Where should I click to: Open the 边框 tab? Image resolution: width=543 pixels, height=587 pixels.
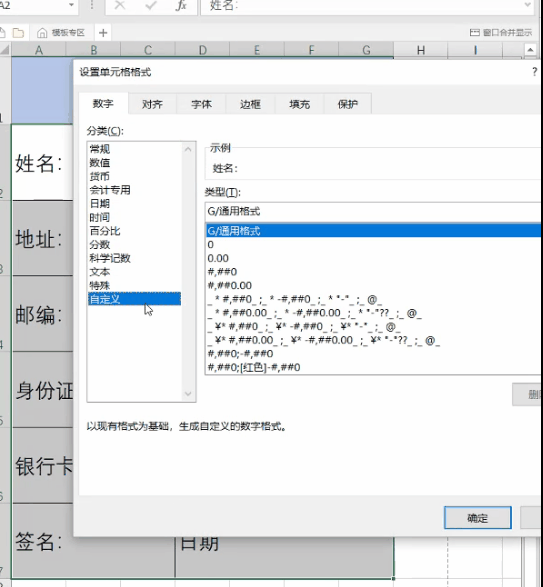(250, 104)
